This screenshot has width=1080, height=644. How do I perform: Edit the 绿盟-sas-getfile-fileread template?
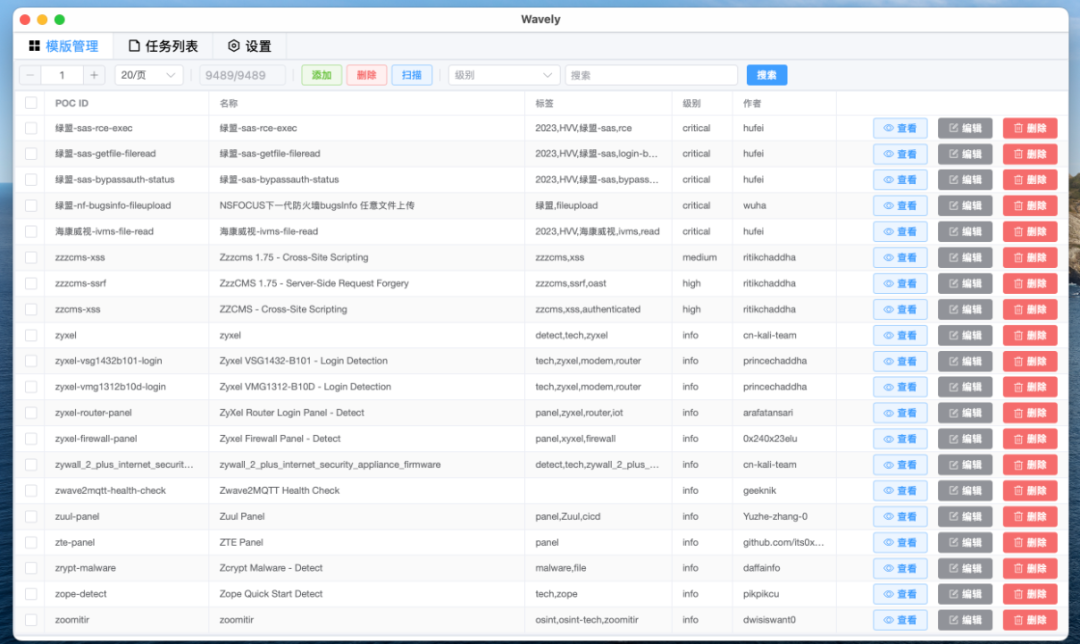(x=965, y=154)
